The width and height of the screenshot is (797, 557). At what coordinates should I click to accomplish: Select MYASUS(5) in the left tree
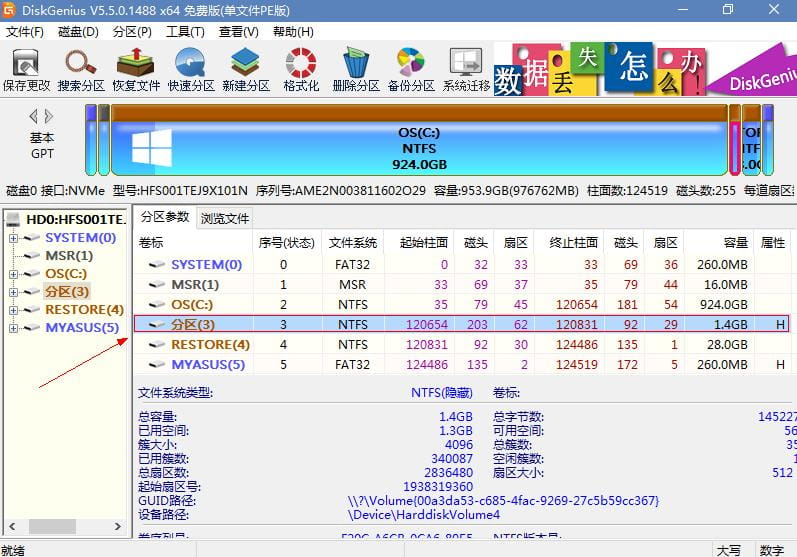pyautogui.click(x=82, y=328)
